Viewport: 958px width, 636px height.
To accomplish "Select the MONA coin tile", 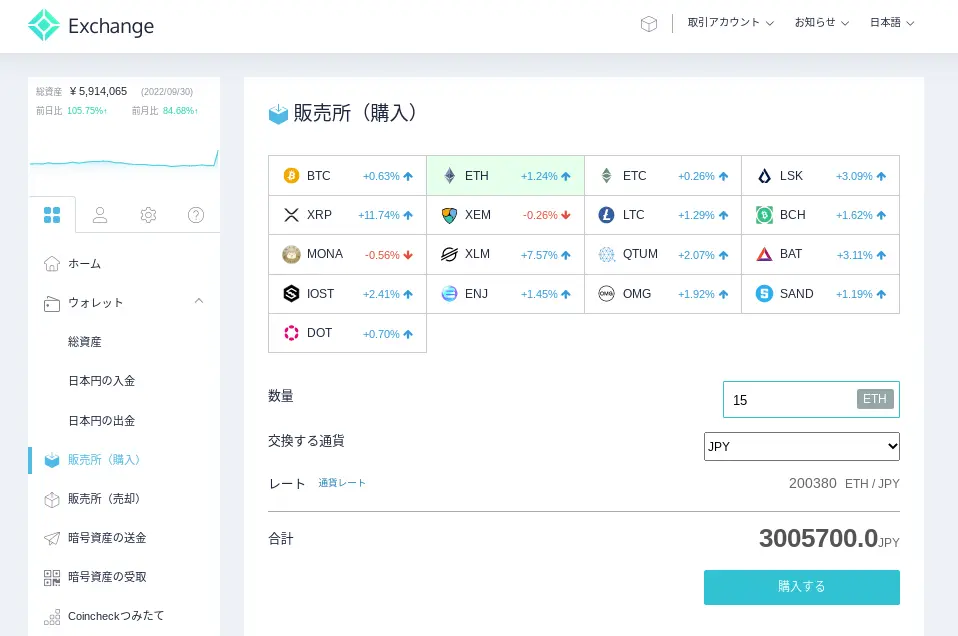I will tap(347, 255).
